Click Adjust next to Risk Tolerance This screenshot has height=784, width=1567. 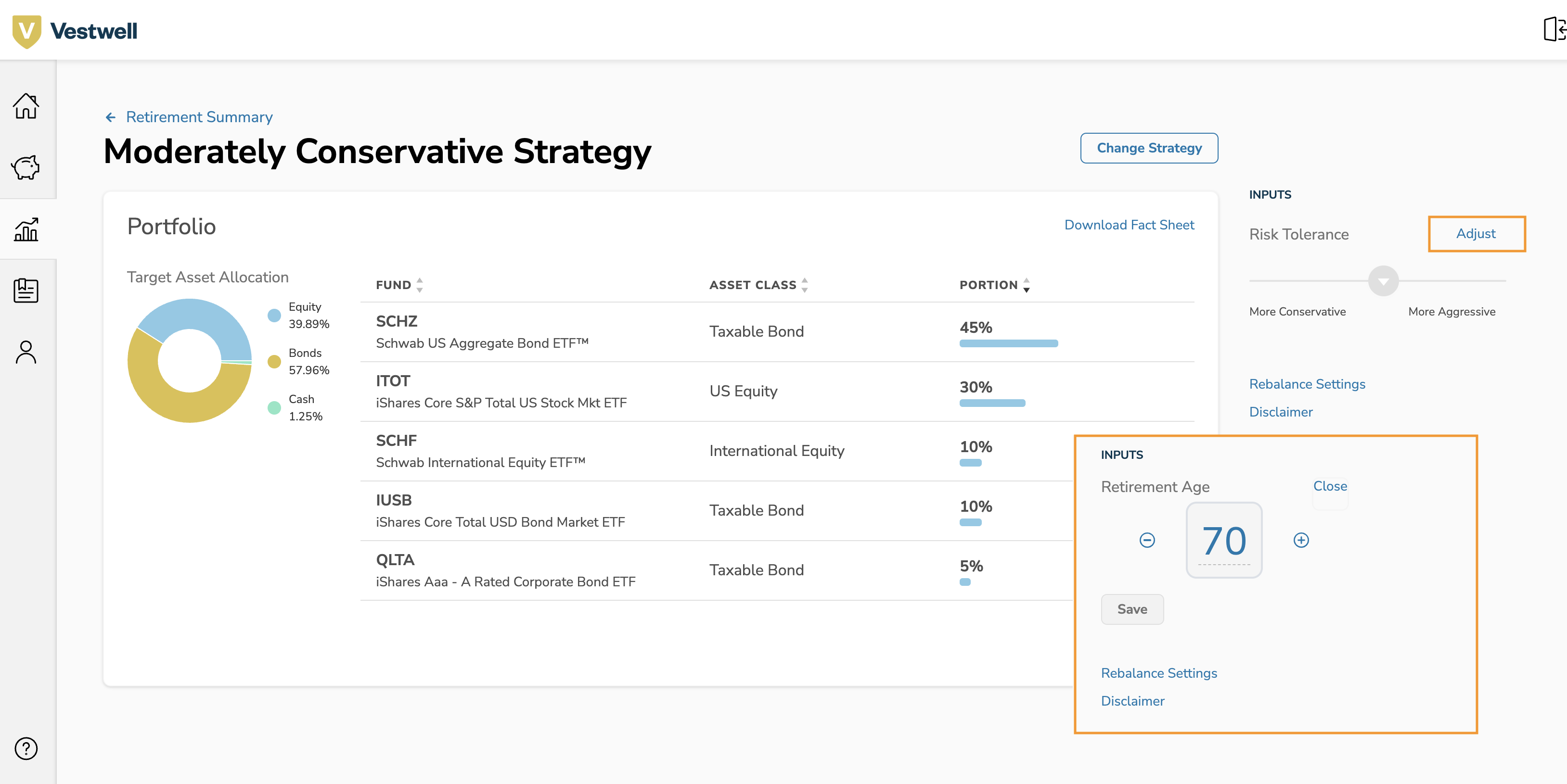coord(1476,234)
